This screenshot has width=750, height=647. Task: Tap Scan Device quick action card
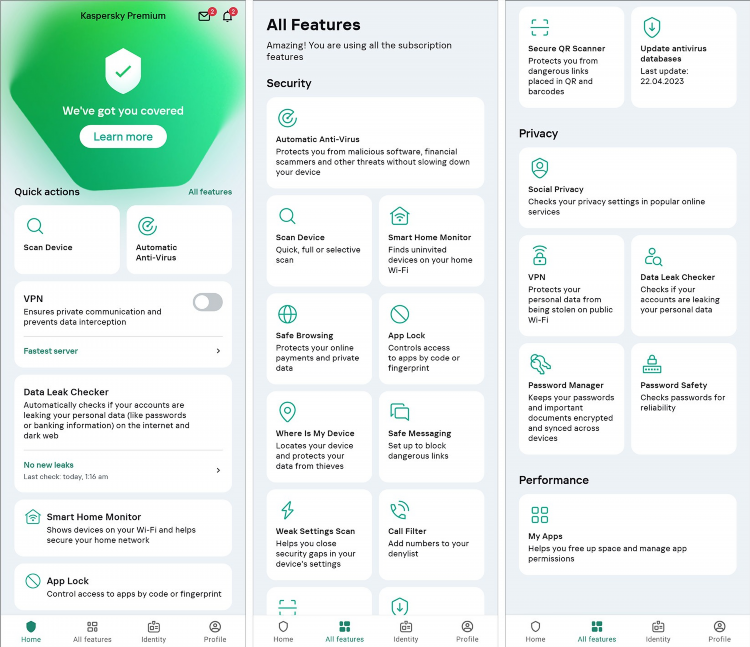[x=67, y=240]
